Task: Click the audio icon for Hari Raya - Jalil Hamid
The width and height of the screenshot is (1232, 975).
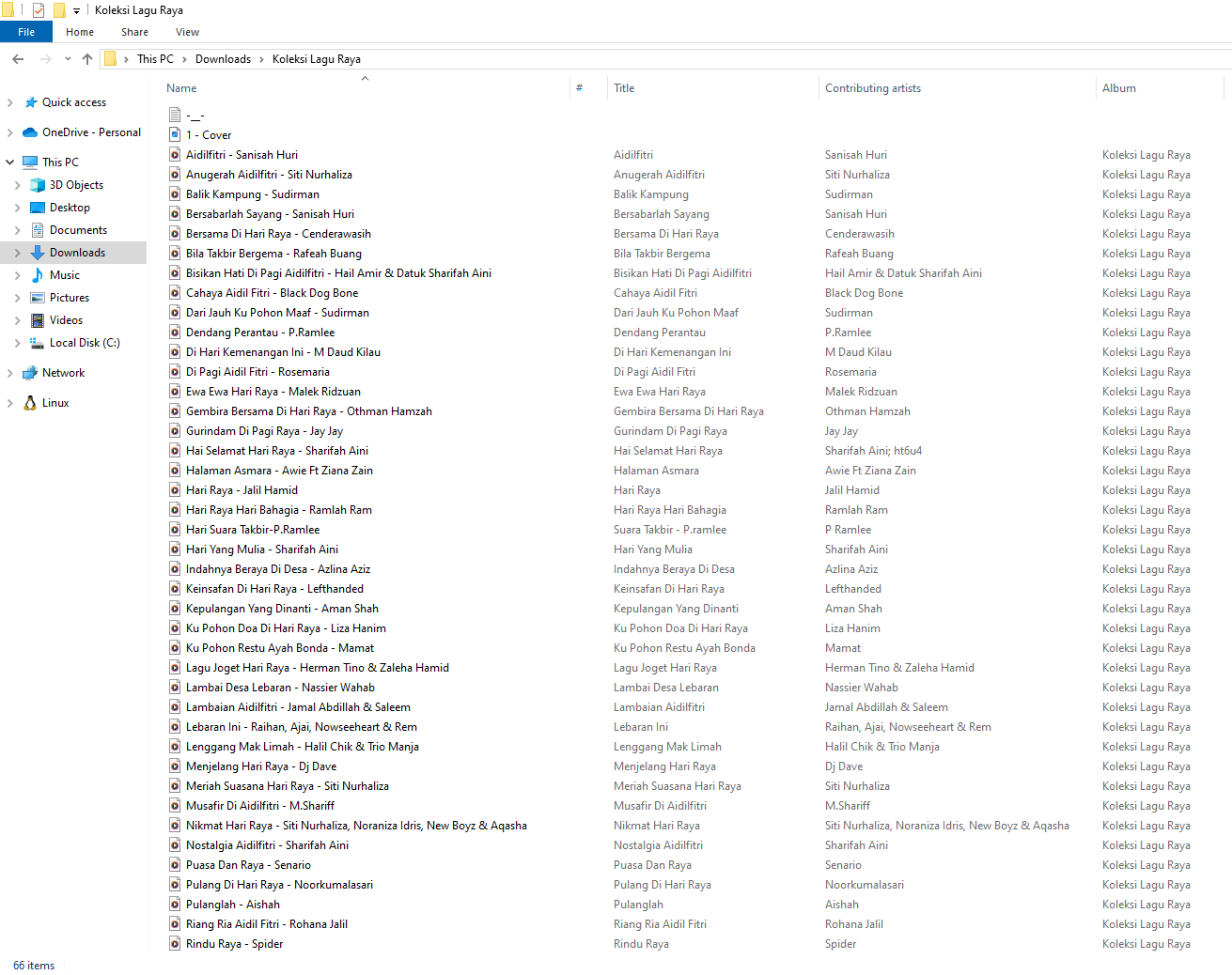Action: click(x=175, y=490)
